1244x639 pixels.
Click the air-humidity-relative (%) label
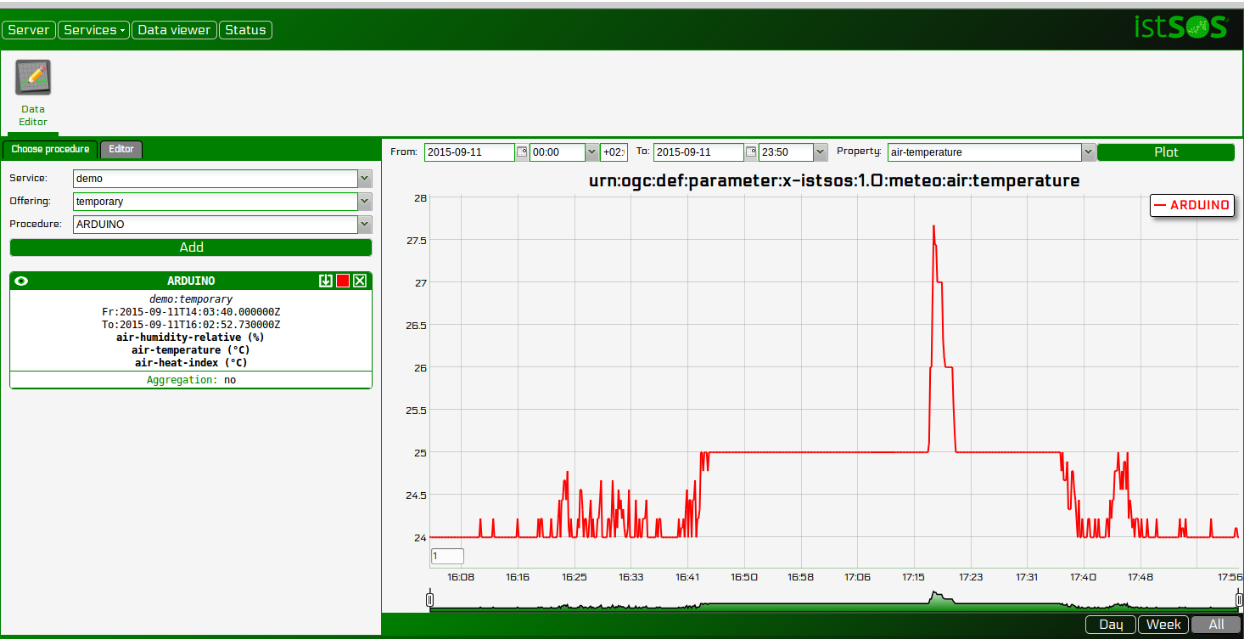191,338
